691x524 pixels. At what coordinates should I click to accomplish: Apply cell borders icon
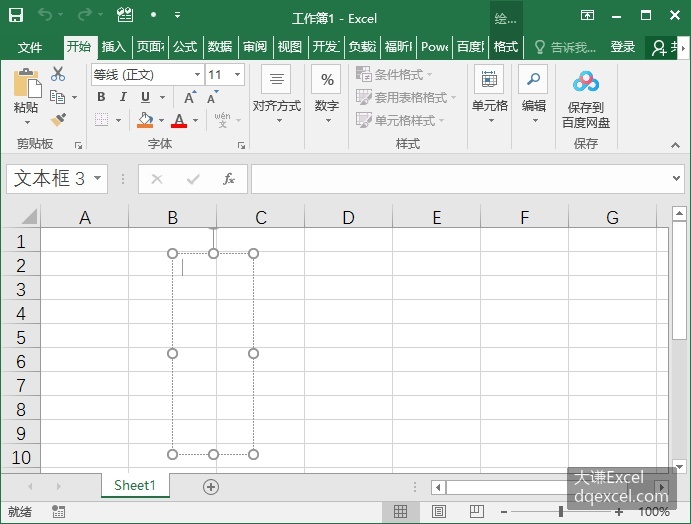(x=101, y=119)
